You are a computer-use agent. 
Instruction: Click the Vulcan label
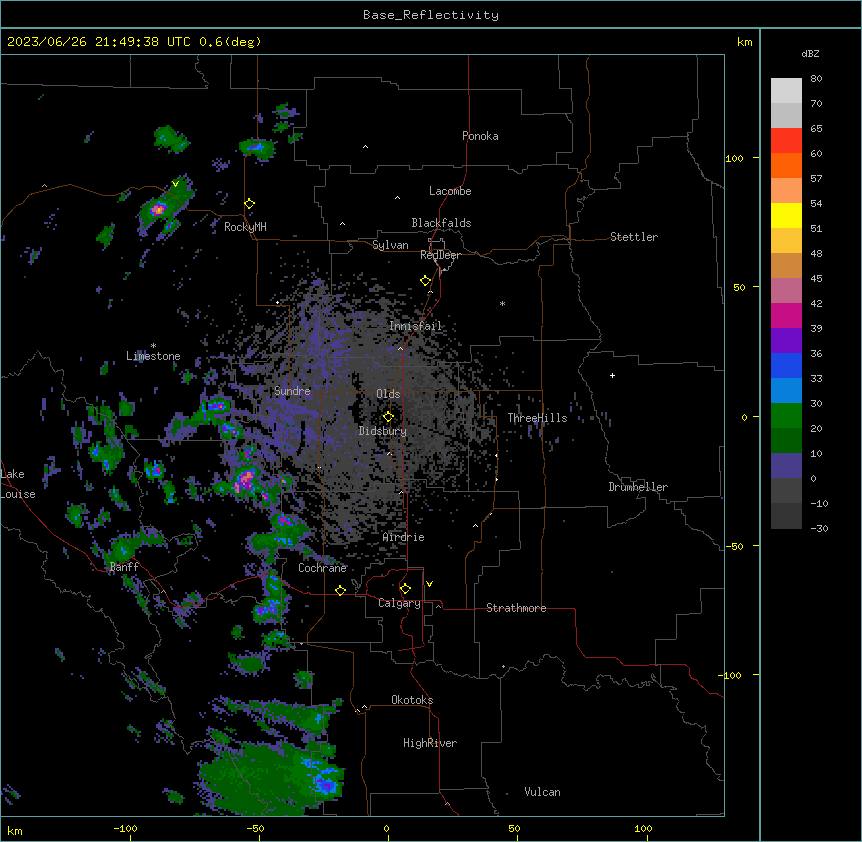click(x=542, y=792)
